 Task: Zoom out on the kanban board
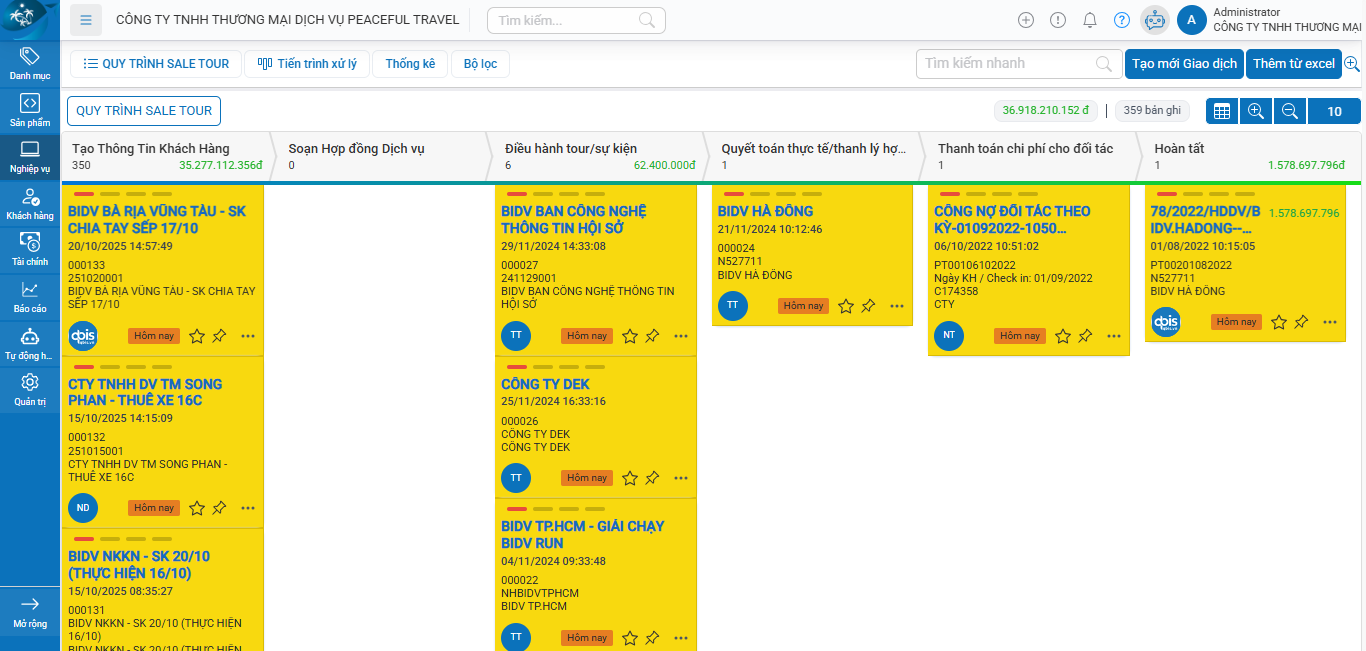[1290, 111]
